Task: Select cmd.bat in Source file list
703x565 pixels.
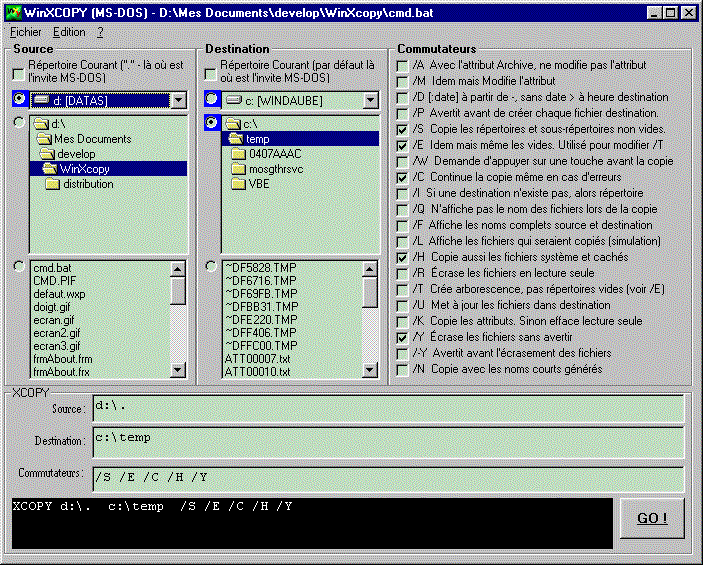Action: [x=52, y=268]
